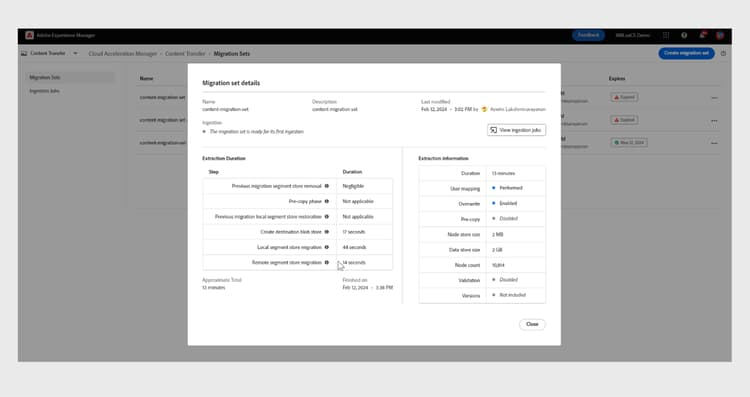
Task: Click the second row Expired badge
Action: (x=624, y=120)
